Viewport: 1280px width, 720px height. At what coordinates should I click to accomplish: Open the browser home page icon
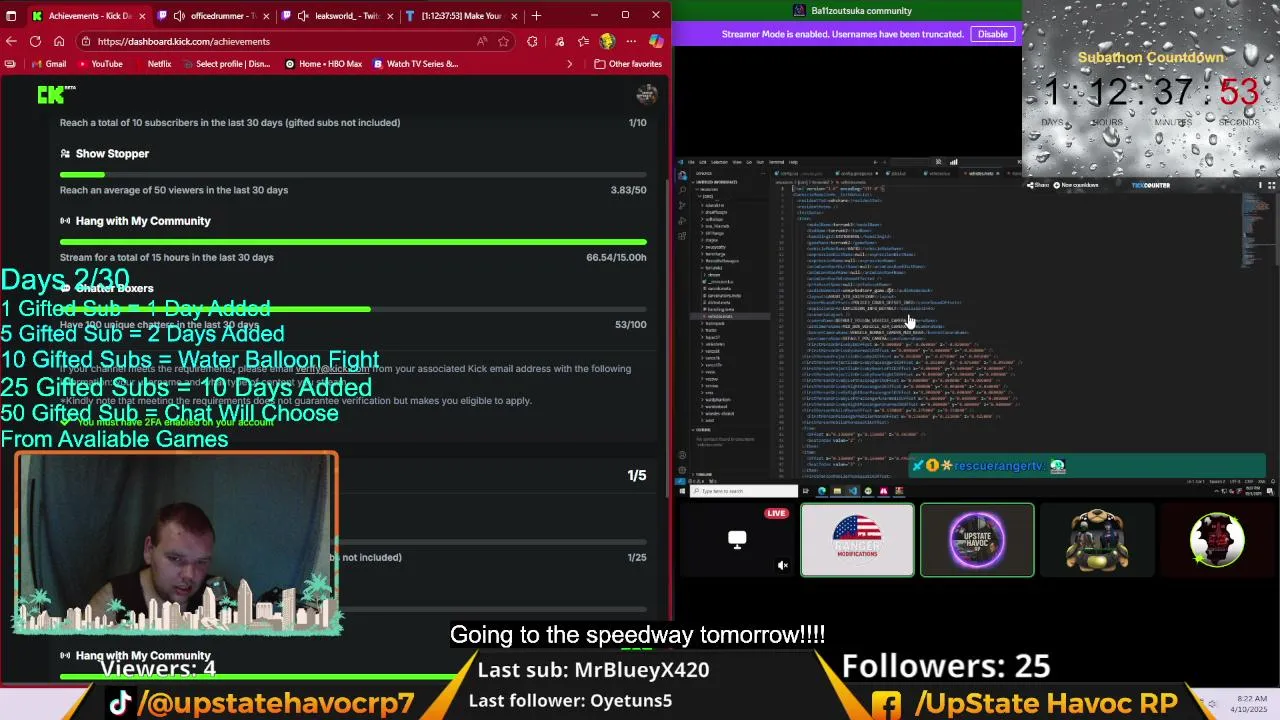coord(59,41)
